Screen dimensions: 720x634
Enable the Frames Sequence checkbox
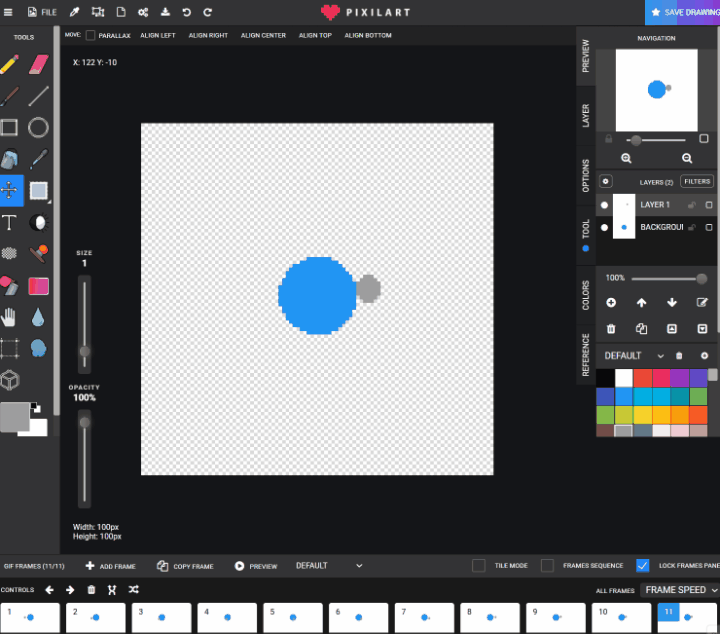[547, 566]
